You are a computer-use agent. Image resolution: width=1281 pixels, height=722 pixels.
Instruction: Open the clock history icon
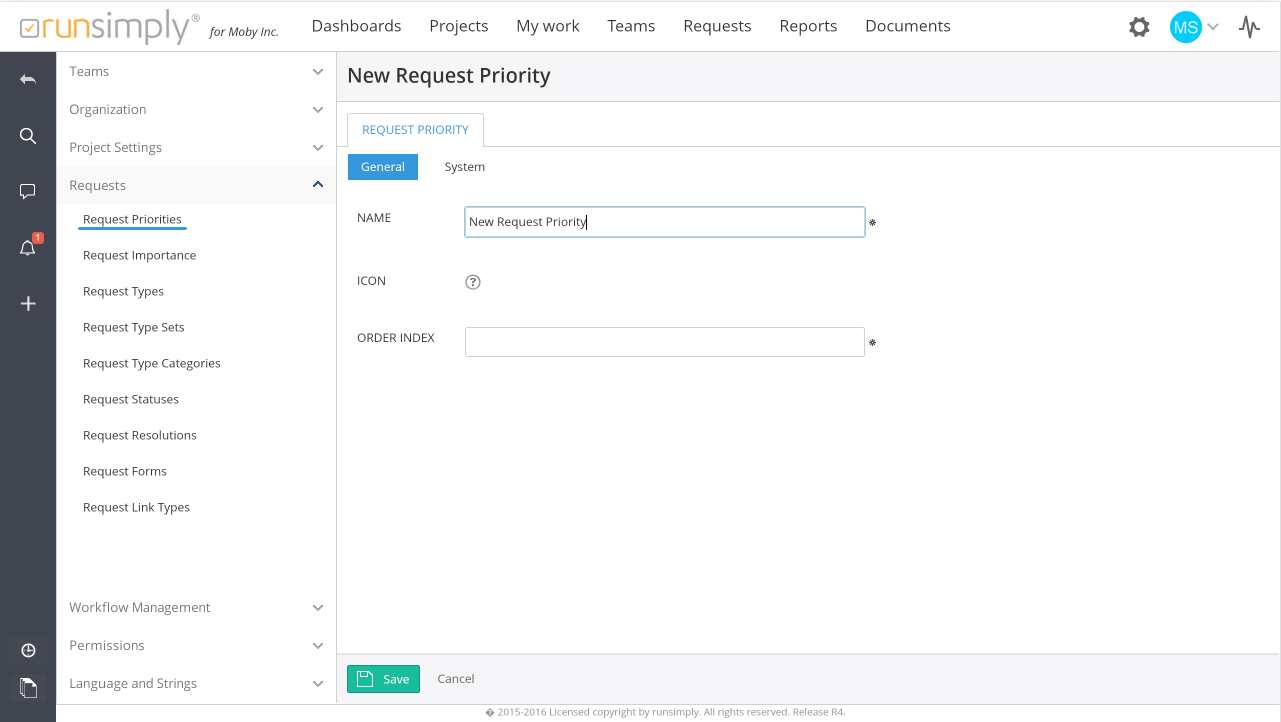(28, 651)
